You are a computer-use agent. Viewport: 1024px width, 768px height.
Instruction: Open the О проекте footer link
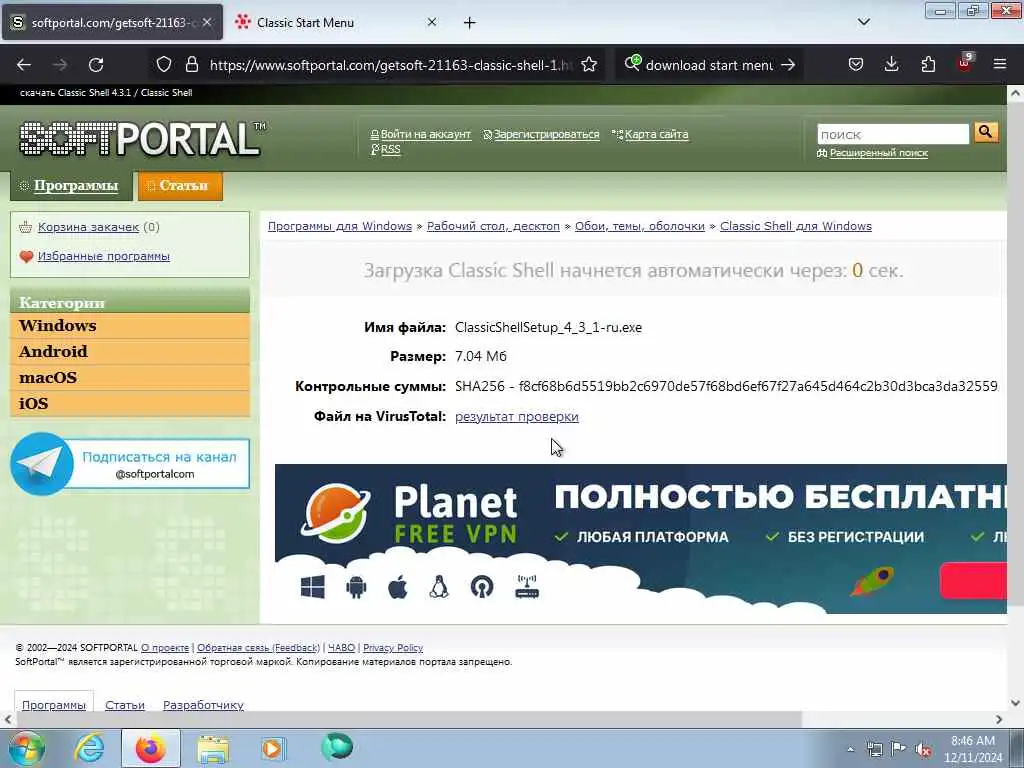coord(165,648)
